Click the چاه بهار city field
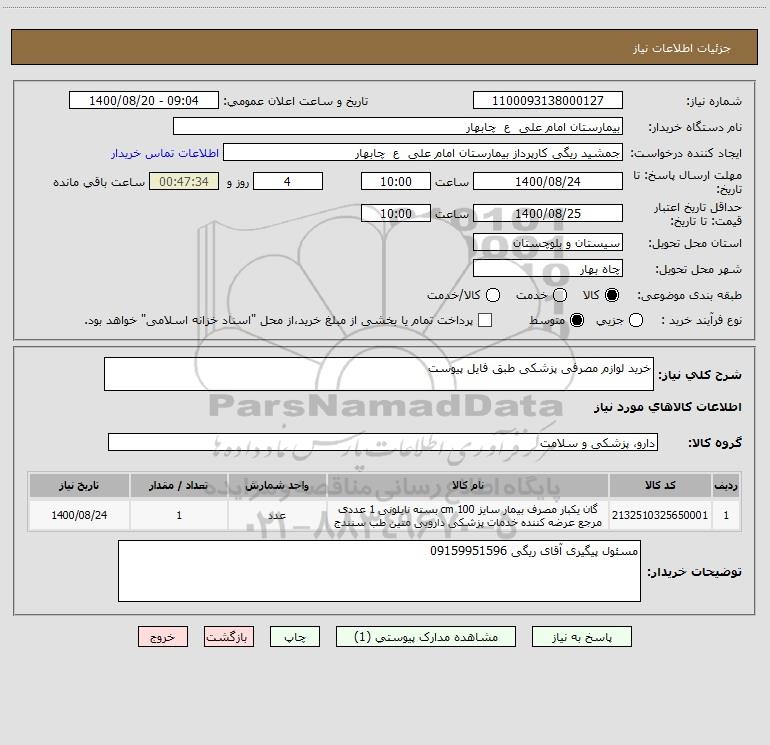This screenshot has width=770, height=745. [548, 269]
